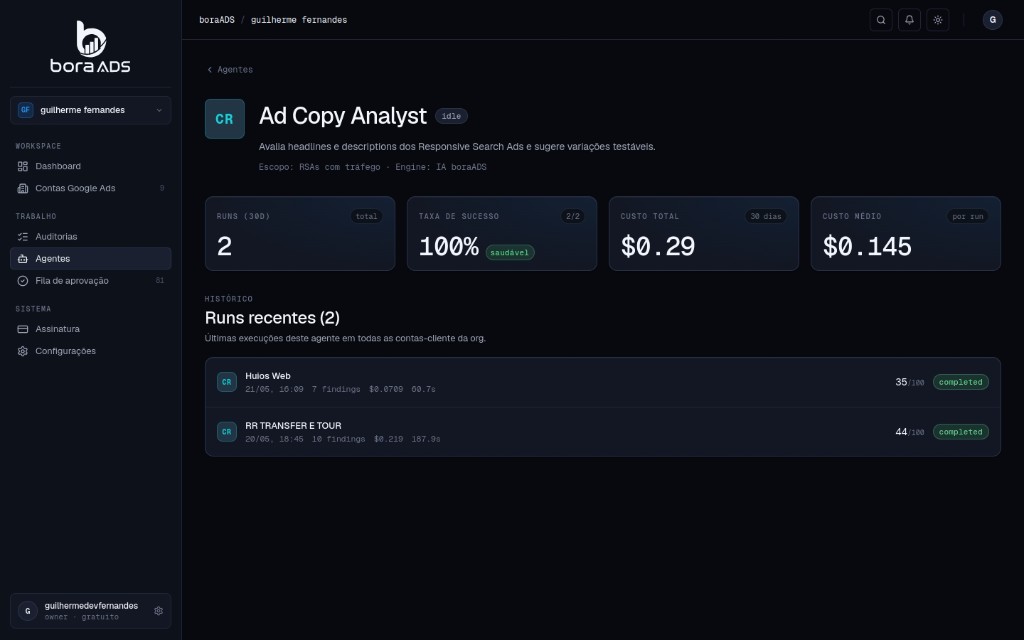Click the Fila de aprovação check icon

pos(23,281)
